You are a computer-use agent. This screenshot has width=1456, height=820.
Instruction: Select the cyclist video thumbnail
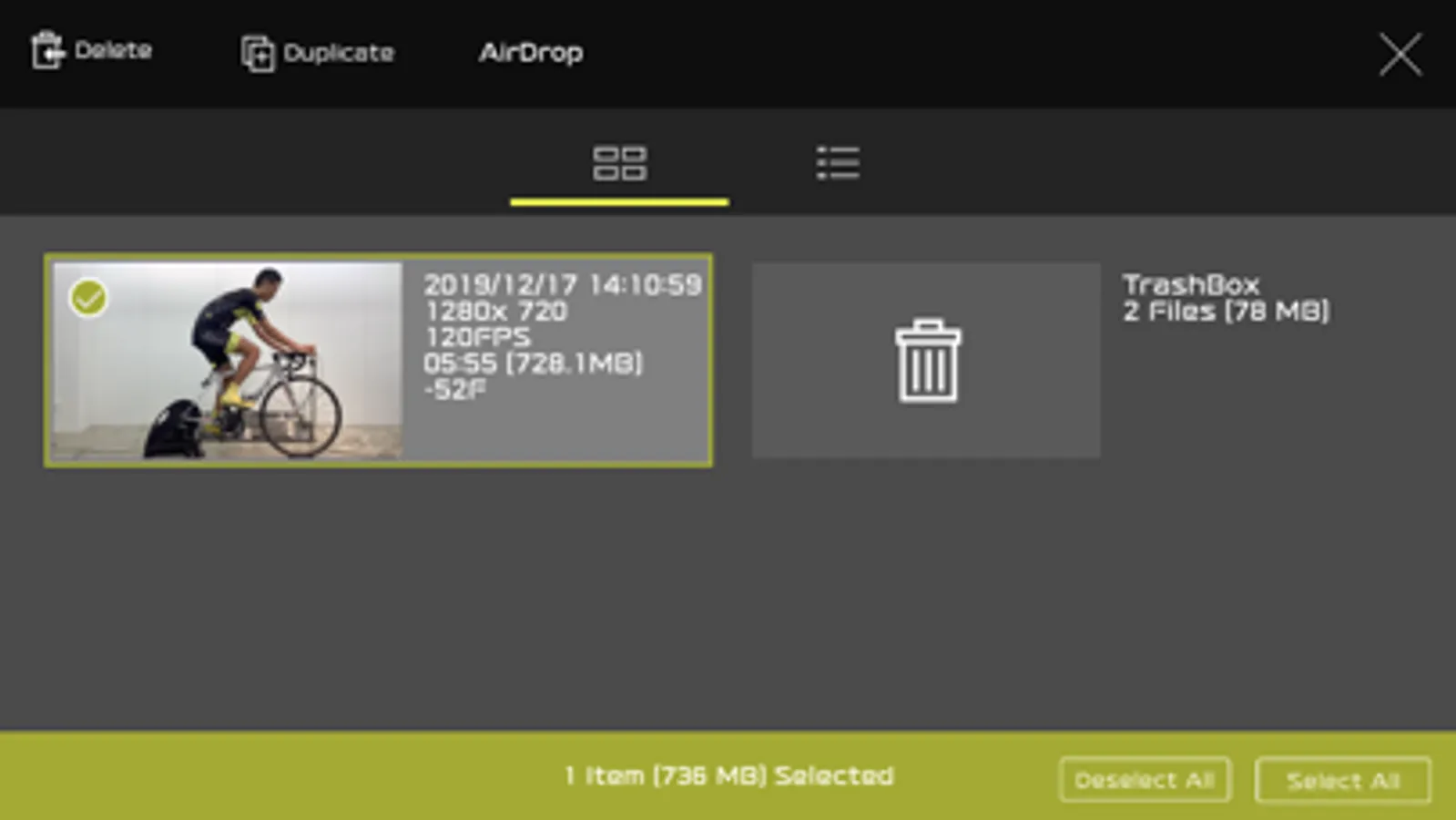click(x=227, y=361)
